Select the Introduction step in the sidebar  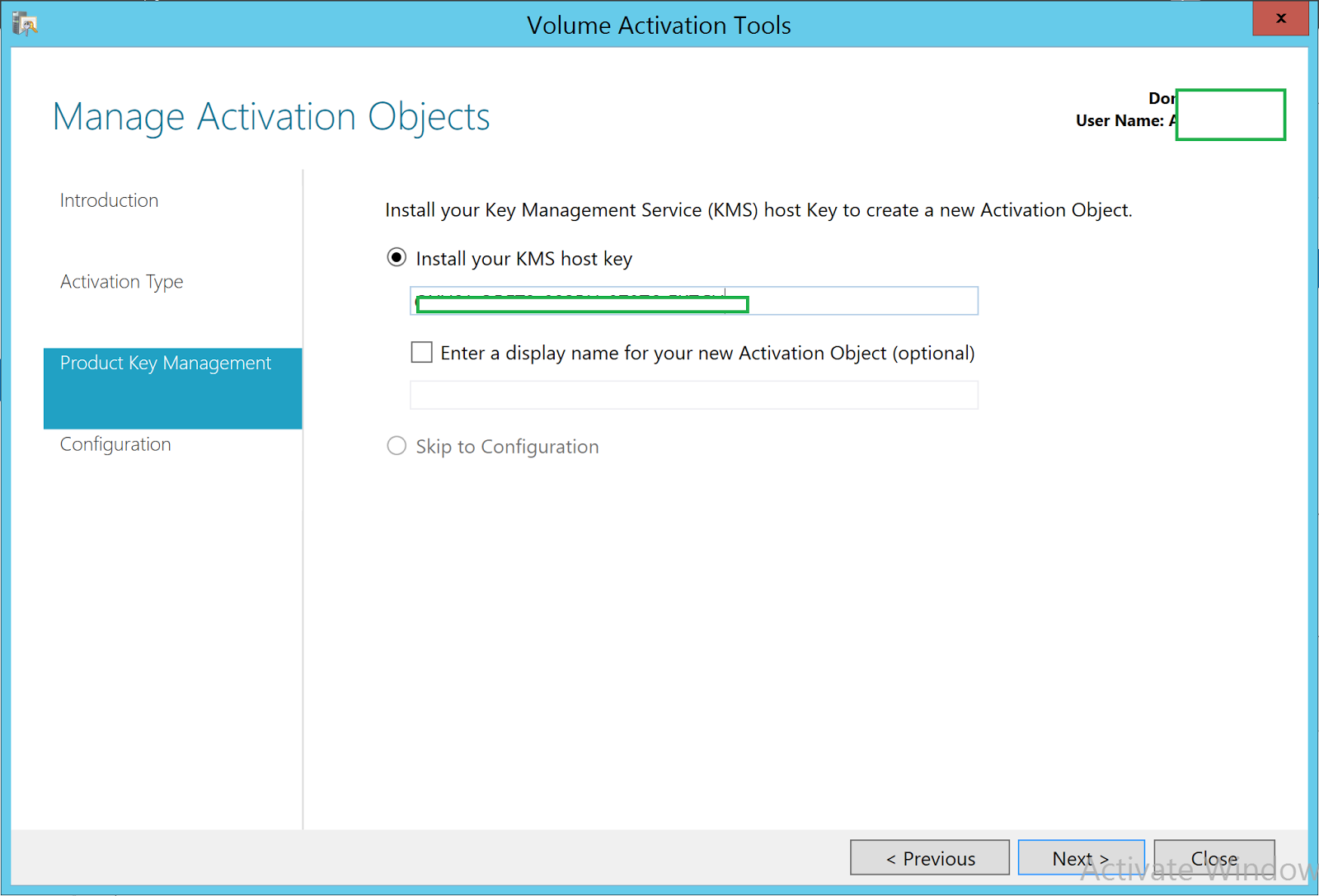pos(108,199)
